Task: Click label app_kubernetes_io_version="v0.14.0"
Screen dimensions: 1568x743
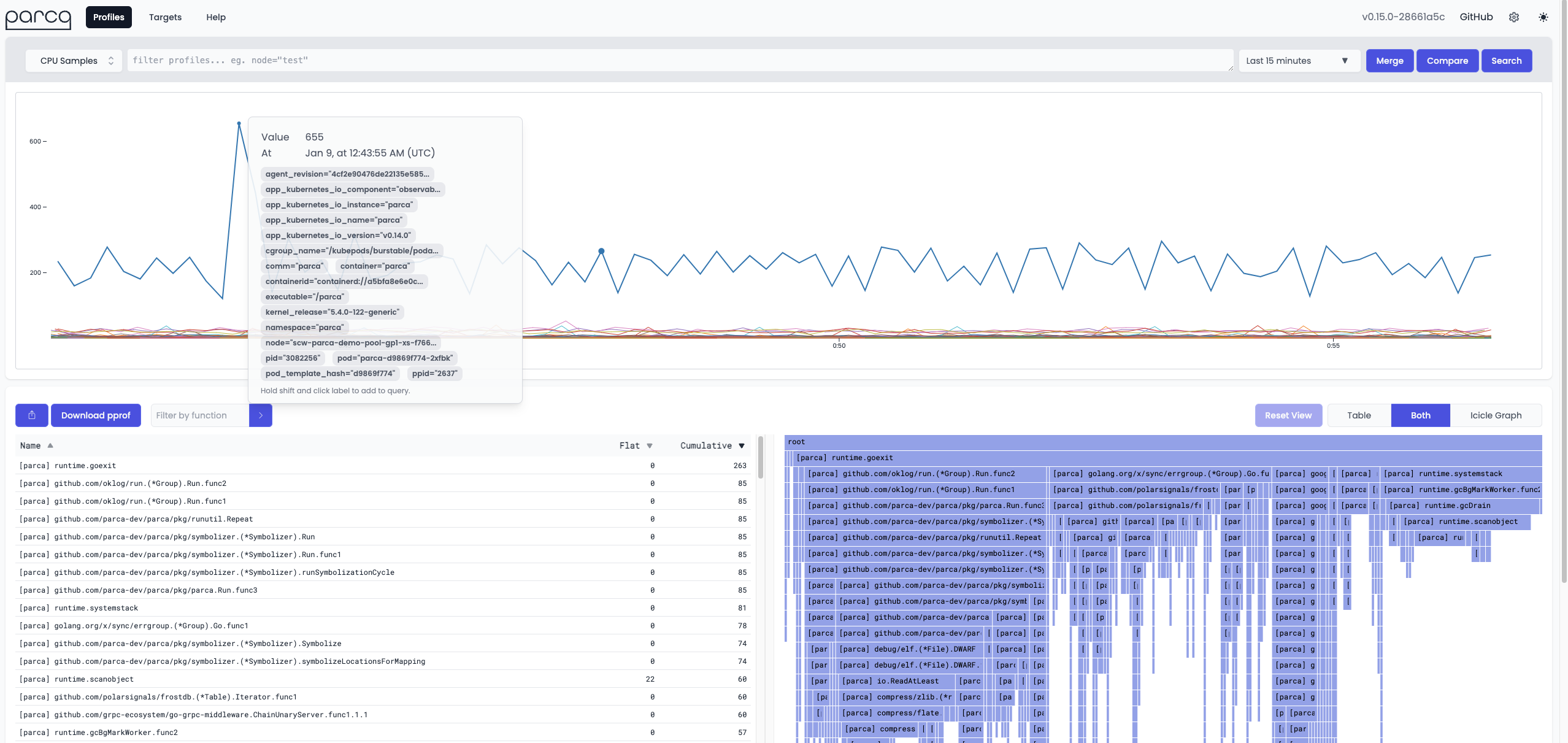Action: coord(338,236)
